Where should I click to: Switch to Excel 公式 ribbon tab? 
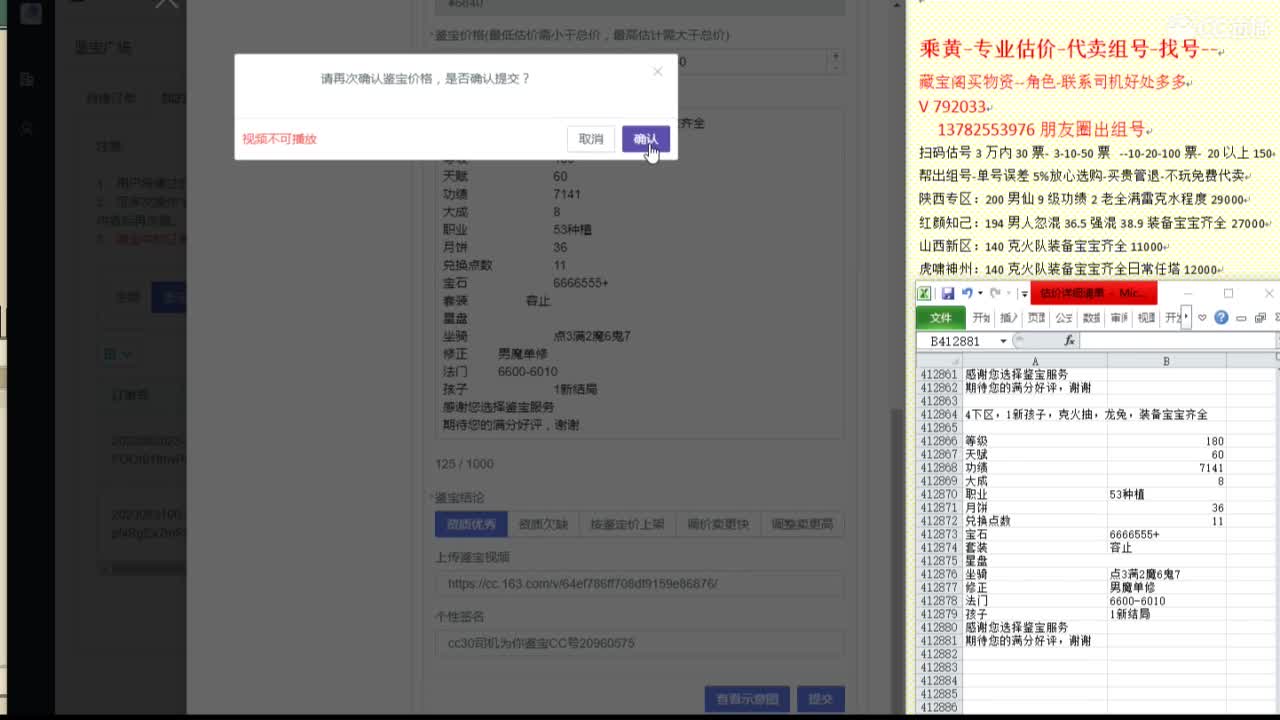[1064, 318]
